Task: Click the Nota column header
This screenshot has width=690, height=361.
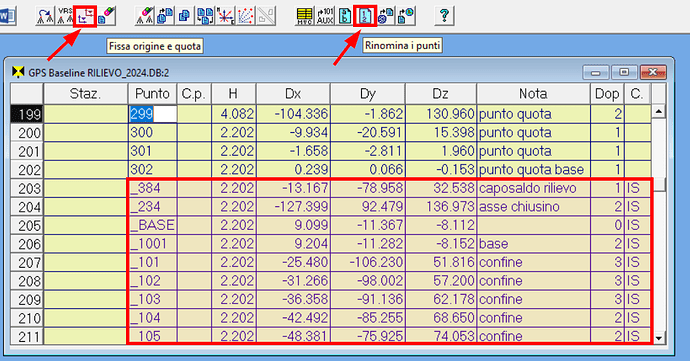Action: click(x=533, y=94)
